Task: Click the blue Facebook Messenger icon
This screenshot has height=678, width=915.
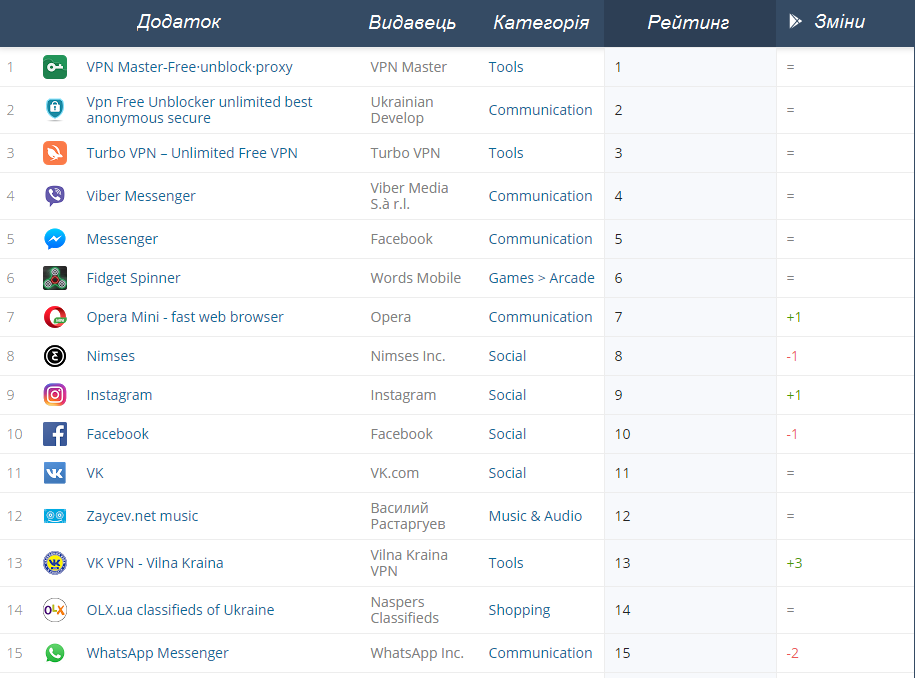Action: point(55,239)
